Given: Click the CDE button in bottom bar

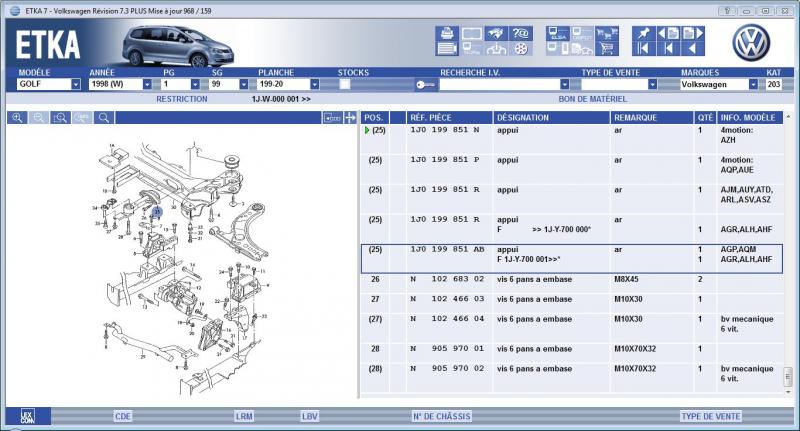Looking at the screenshot, I should point(123,416).
